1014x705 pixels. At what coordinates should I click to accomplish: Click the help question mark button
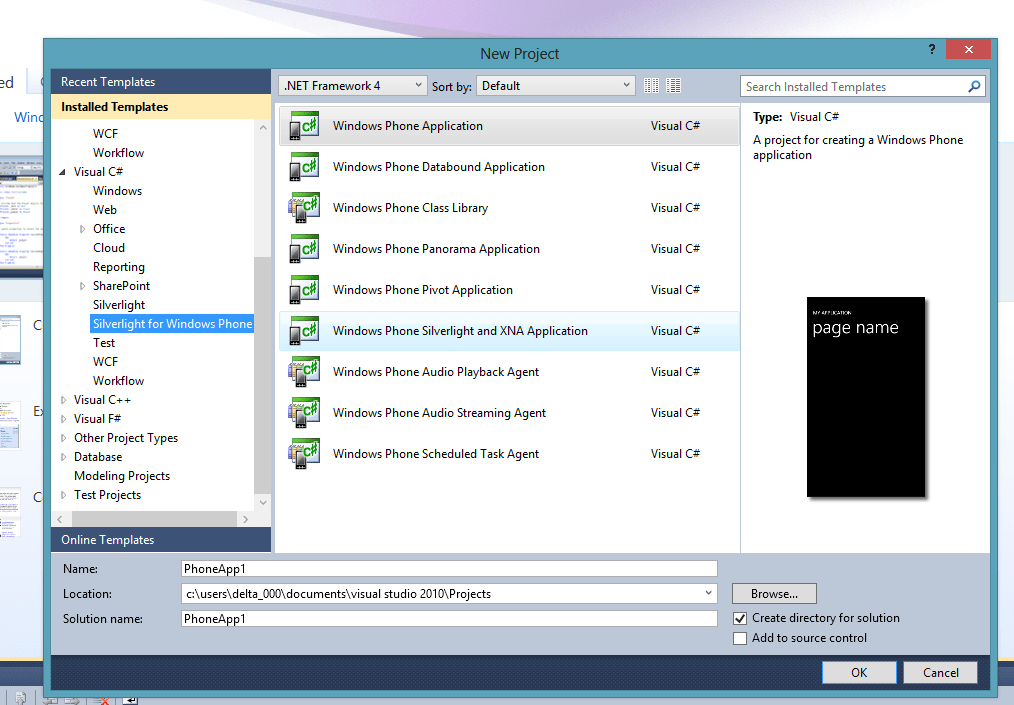tap(931, 49)
